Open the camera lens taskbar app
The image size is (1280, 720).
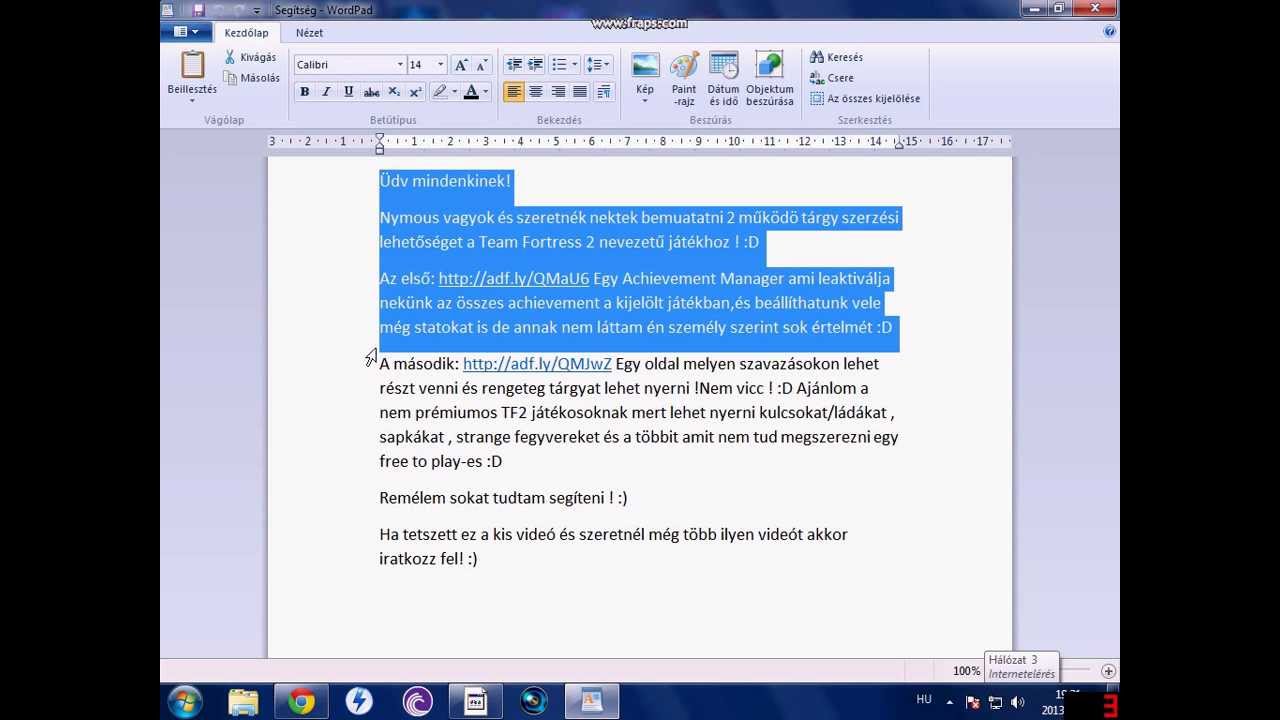click(x=533, y=702)
